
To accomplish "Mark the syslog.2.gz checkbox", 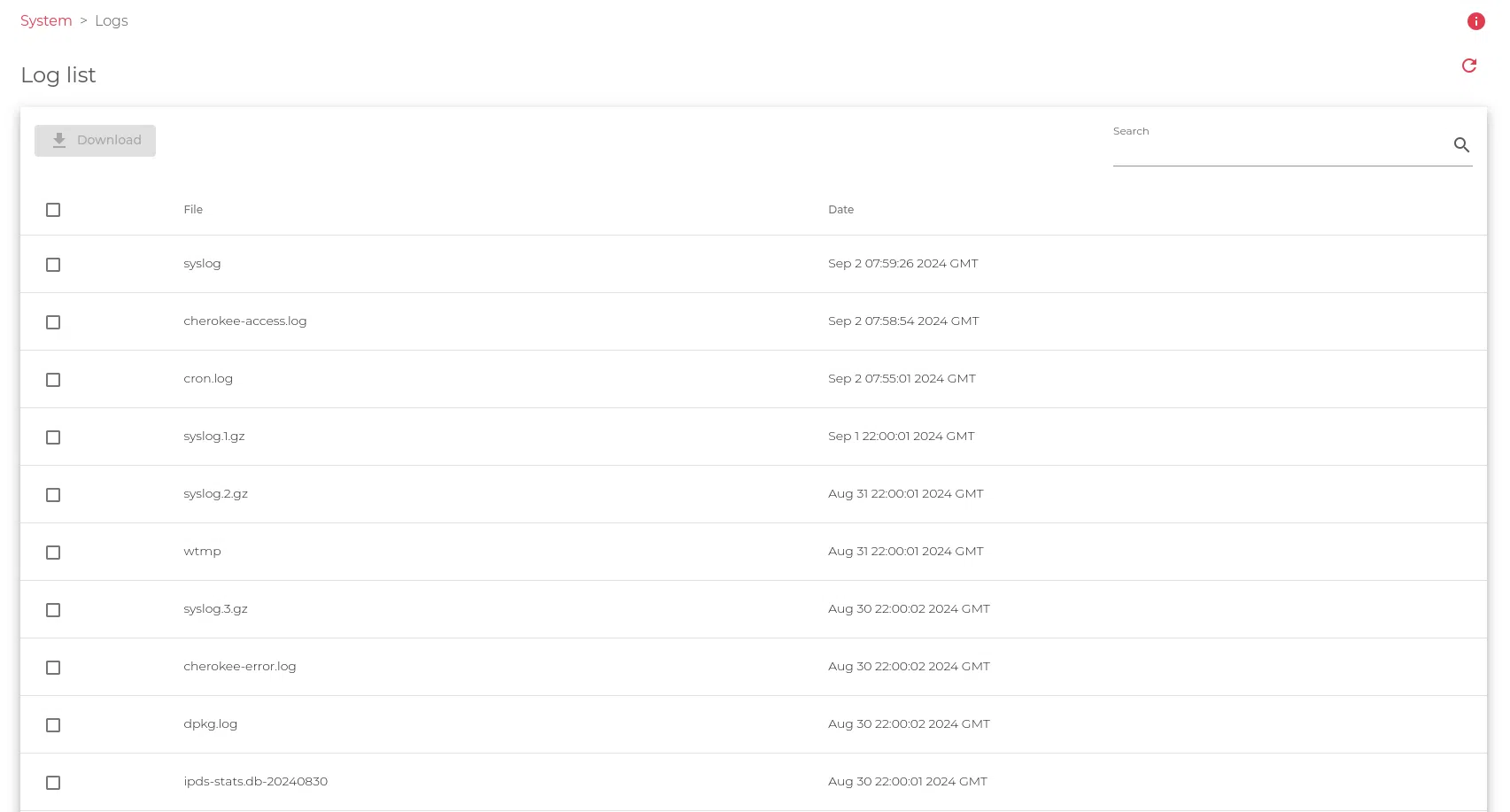I will [x=53, y=495].
